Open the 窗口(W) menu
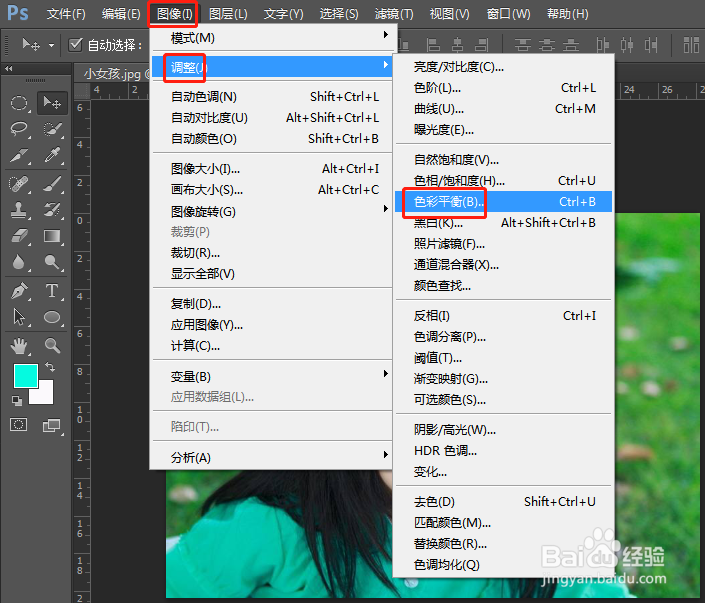The image size is (705, 603). 509,14
